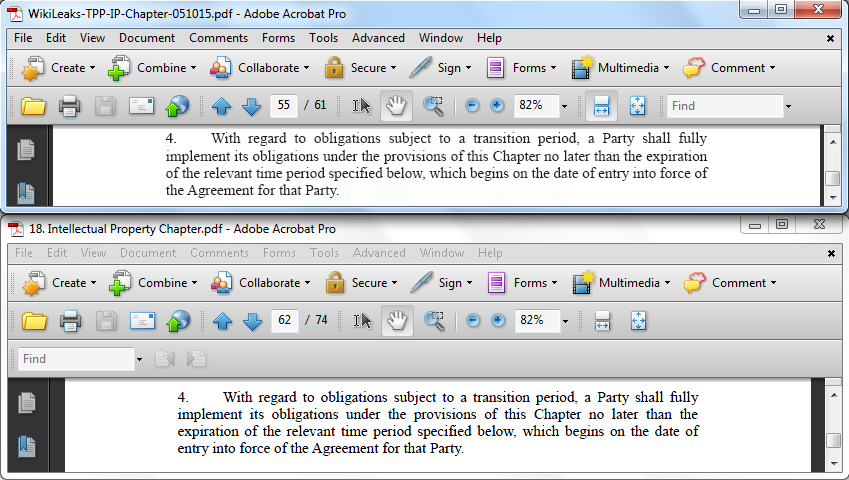The height and width of the screenshot is (480, 849).
Task: Expand the Sign dropdown in the Intellectual Property window
Action: coord(469,283)
